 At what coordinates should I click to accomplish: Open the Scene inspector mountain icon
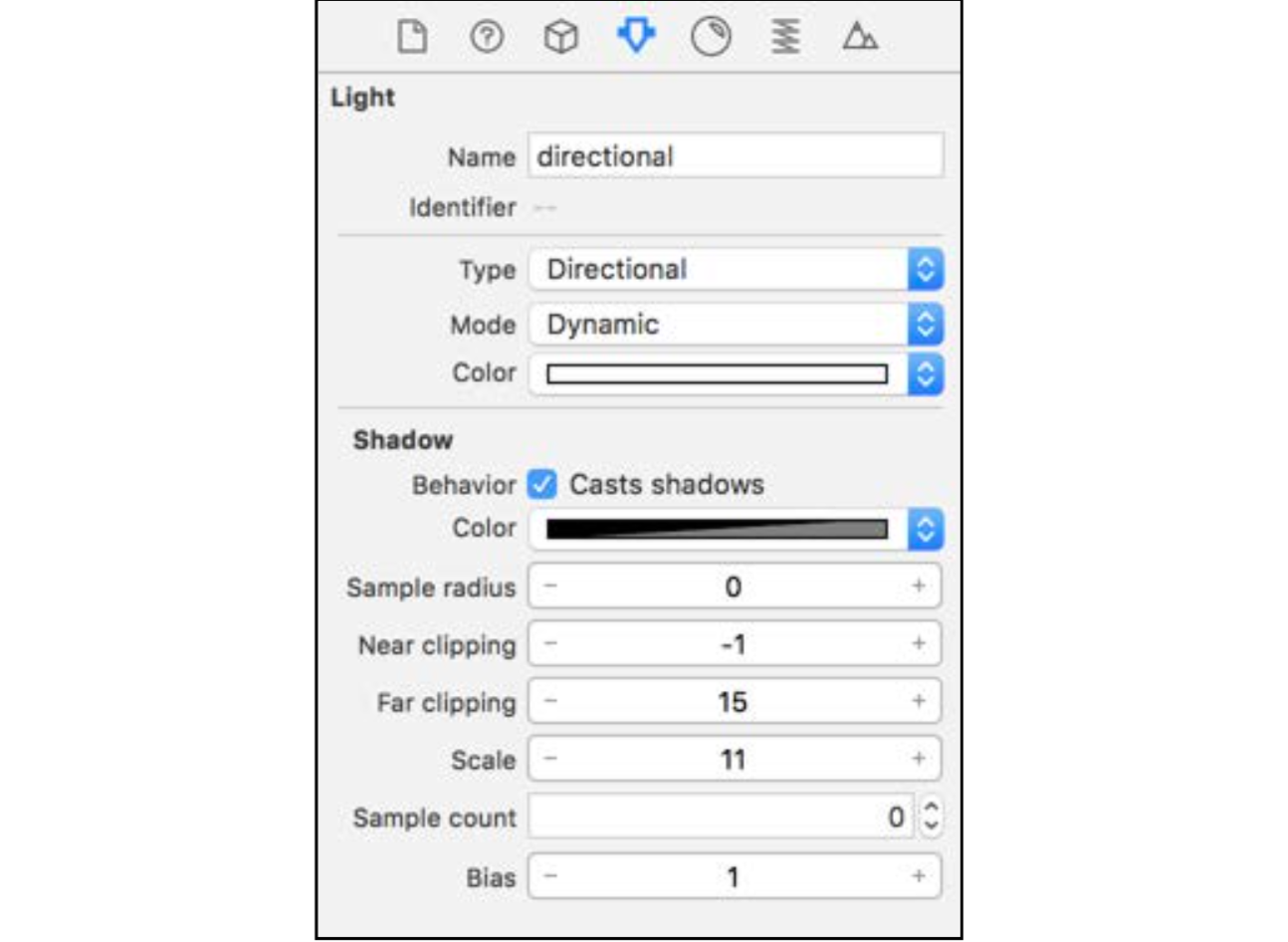click(x=860, y=38)
